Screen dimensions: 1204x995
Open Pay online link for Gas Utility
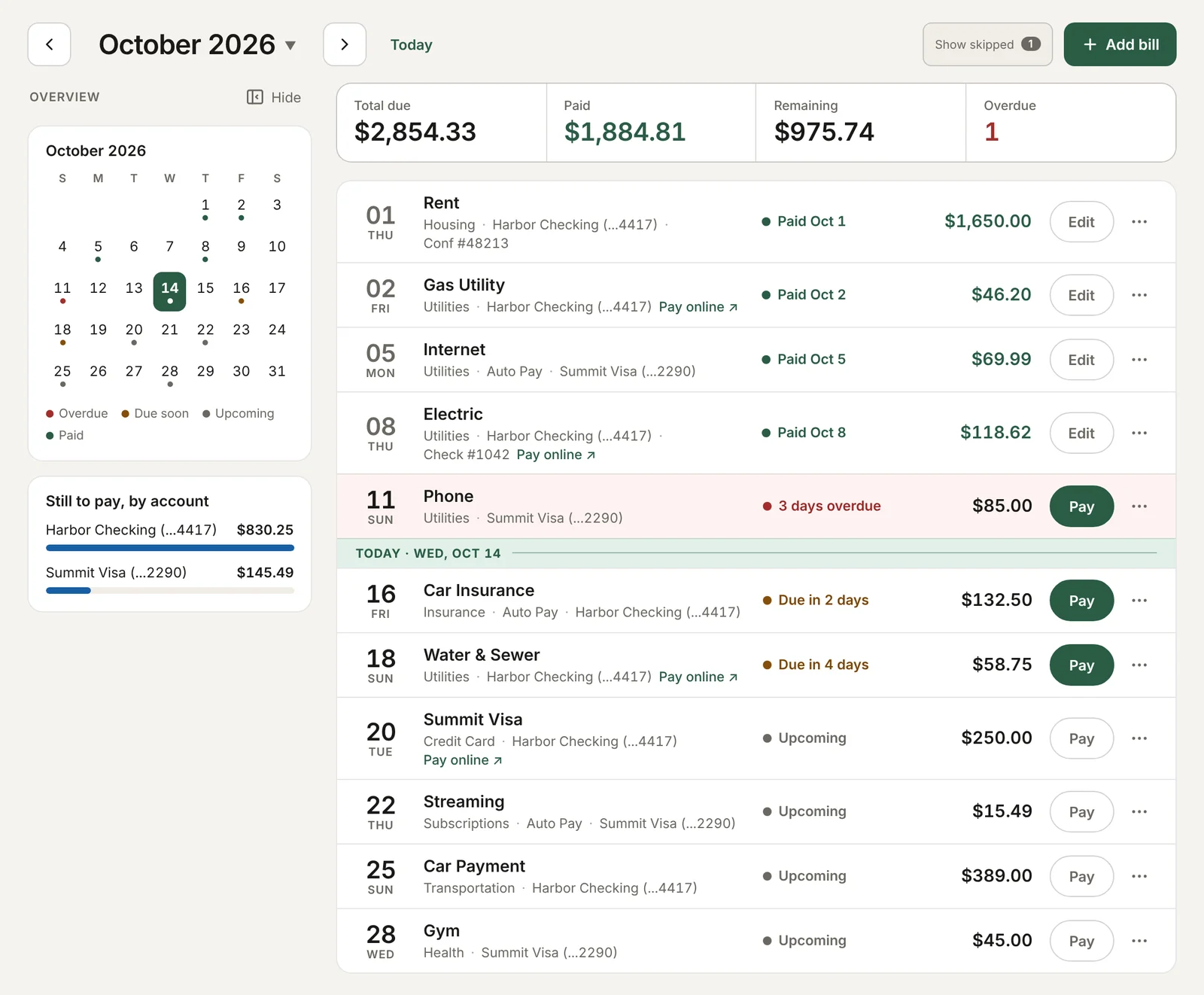point(698,307)
